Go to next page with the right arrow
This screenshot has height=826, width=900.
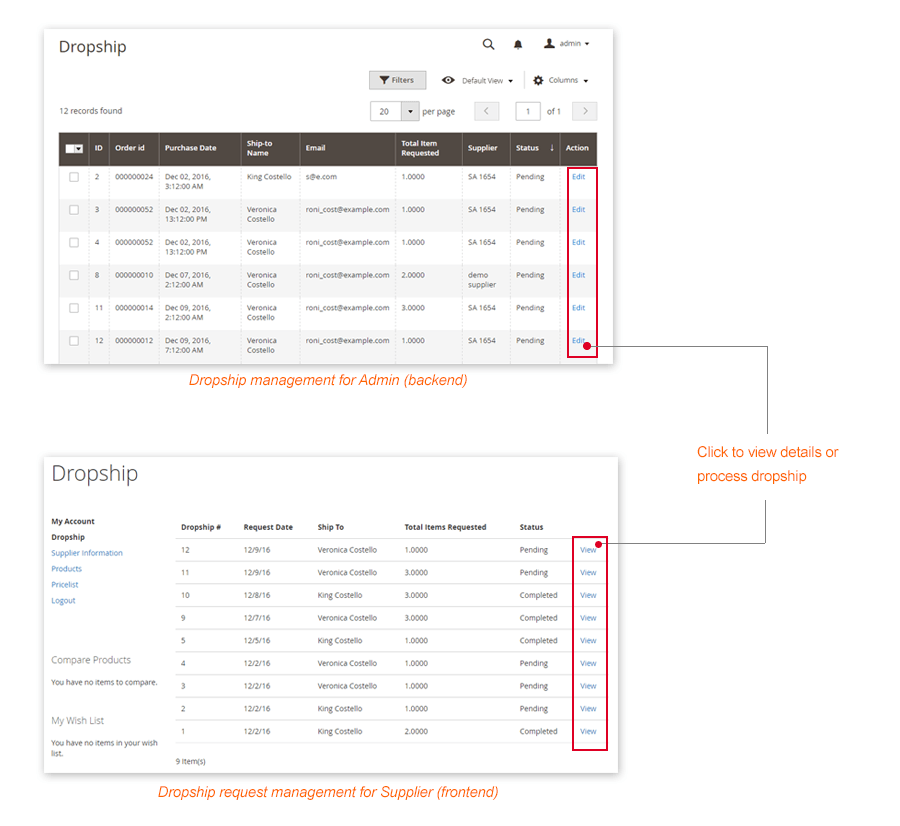point(584,111)
